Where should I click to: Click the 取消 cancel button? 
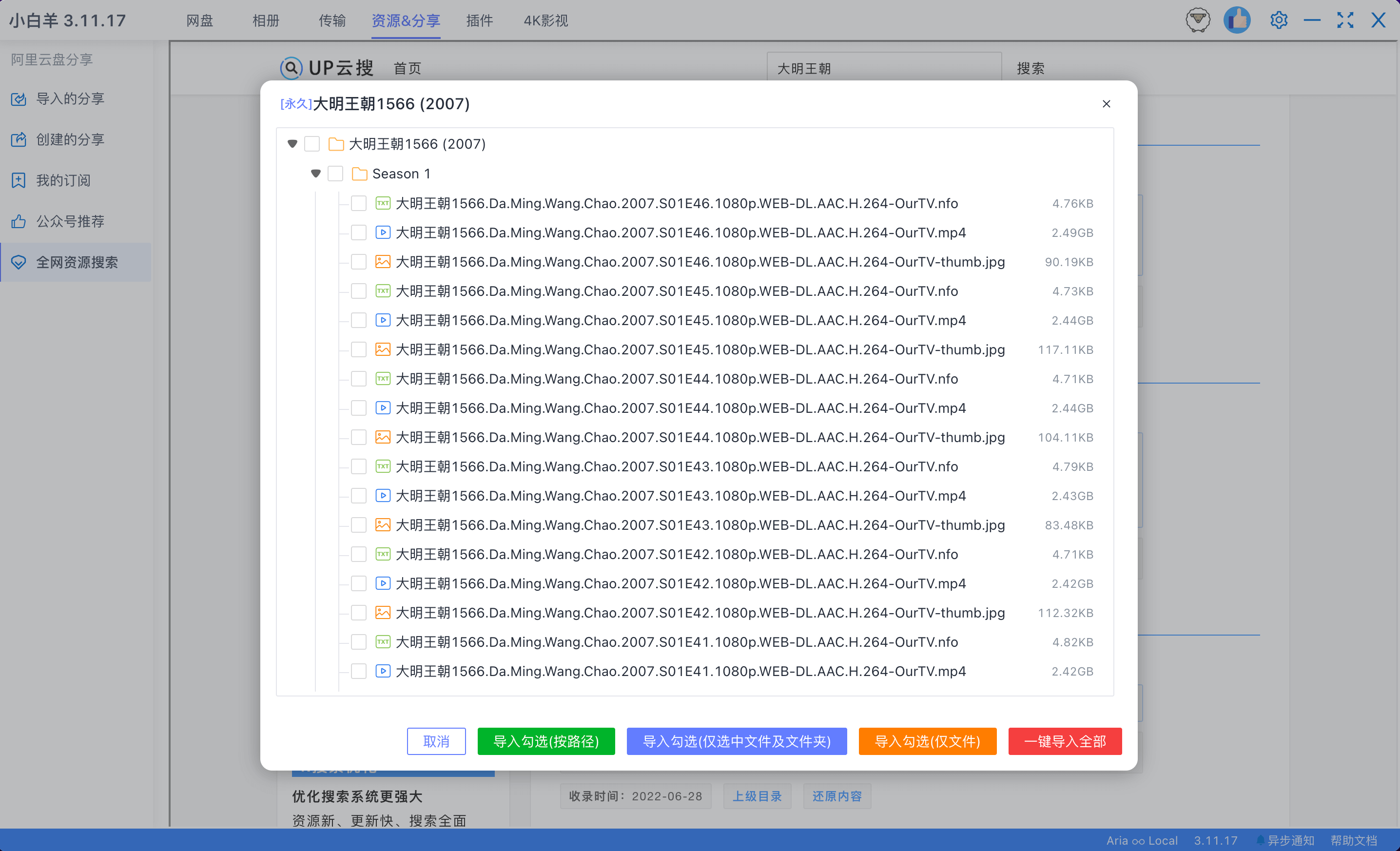436,741
